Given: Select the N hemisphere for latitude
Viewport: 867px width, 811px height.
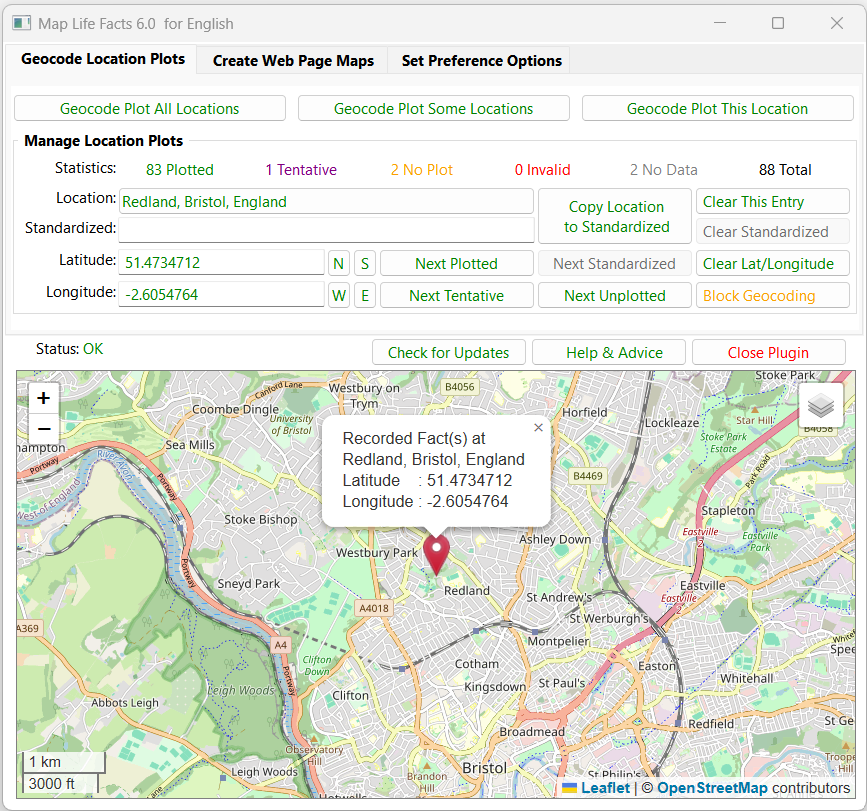Looking at the screenshot, I should [x=338, y=262].
